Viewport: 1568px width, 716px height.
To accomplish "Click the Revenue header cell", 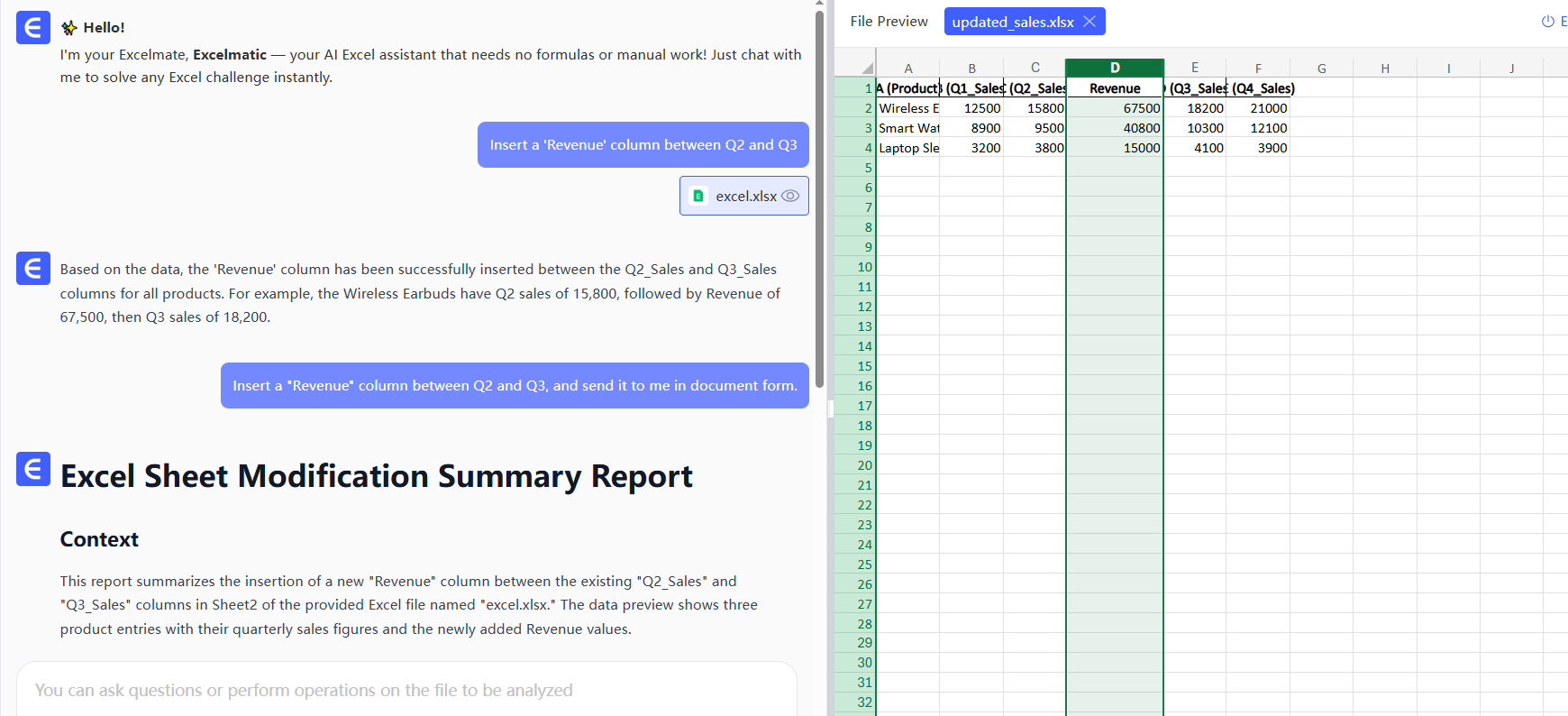I will 1114,88.
